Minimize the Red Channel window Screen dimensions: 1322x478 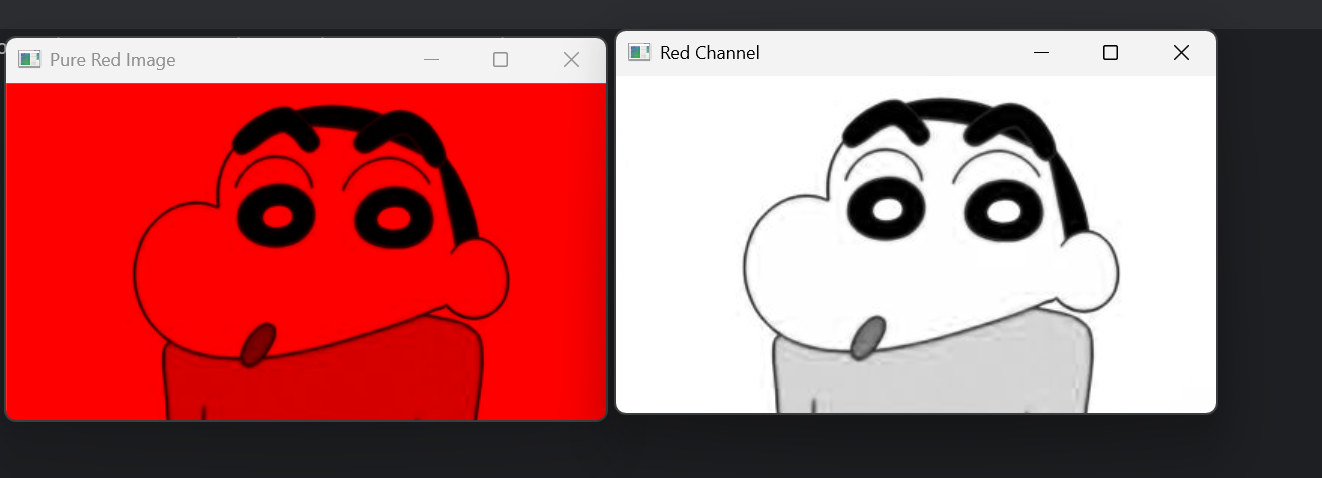coord(1041,52)
